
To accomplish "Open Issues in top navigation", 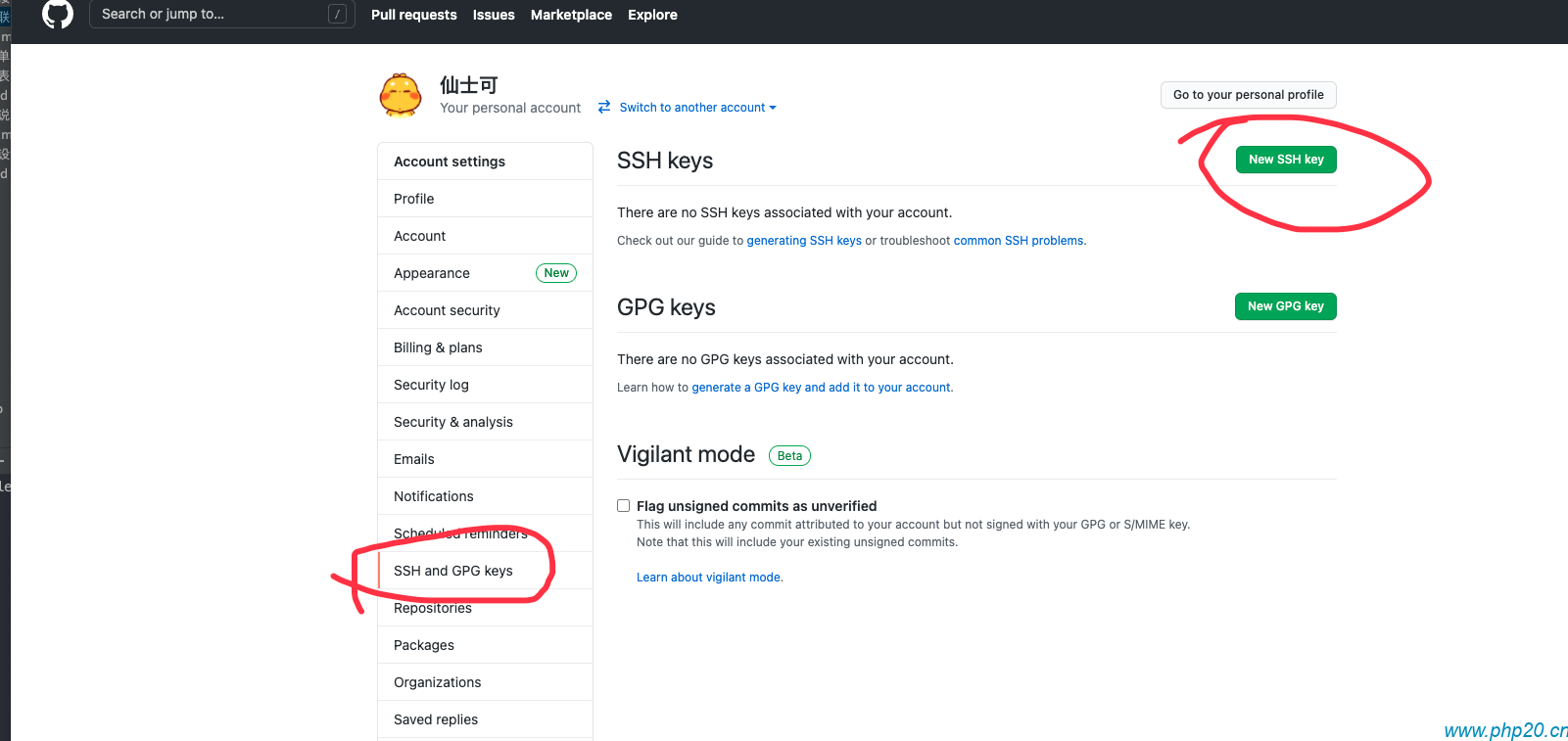I will [x=494, y=15].
